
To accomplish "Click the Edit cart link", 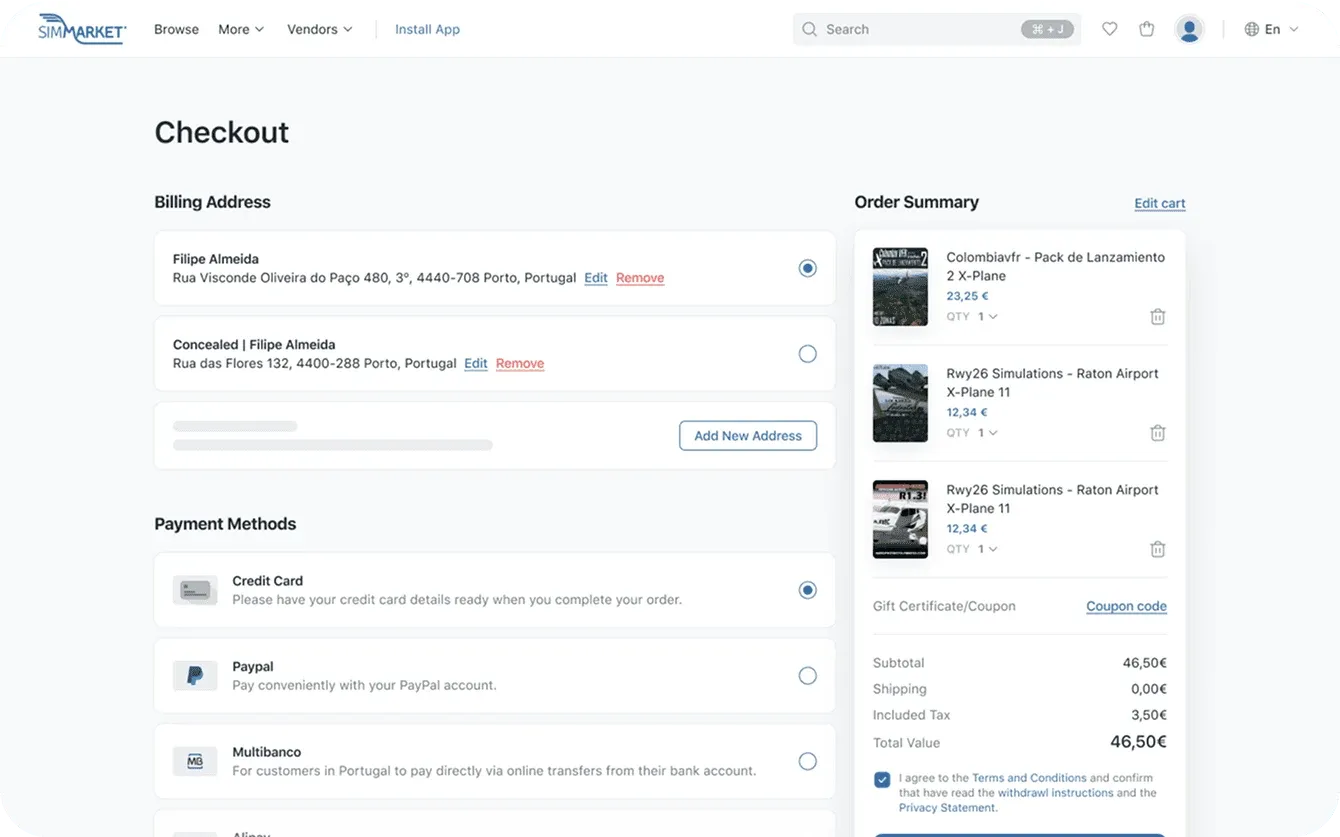I will (x=1160, y=203).
